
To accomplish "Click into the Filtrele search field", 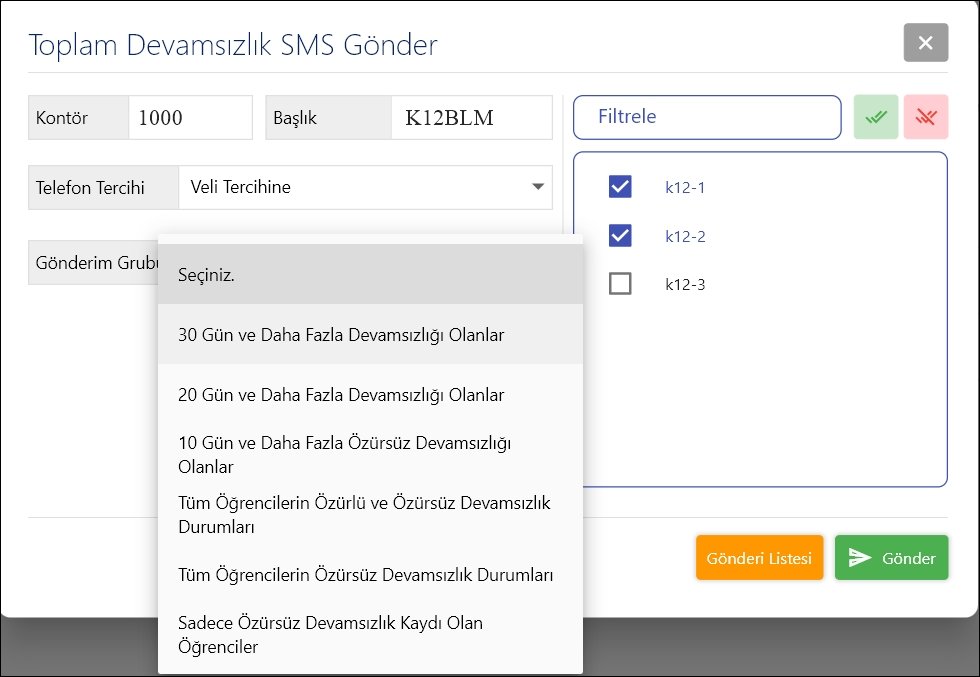I will pyautogui.click(x=707, y=117).
